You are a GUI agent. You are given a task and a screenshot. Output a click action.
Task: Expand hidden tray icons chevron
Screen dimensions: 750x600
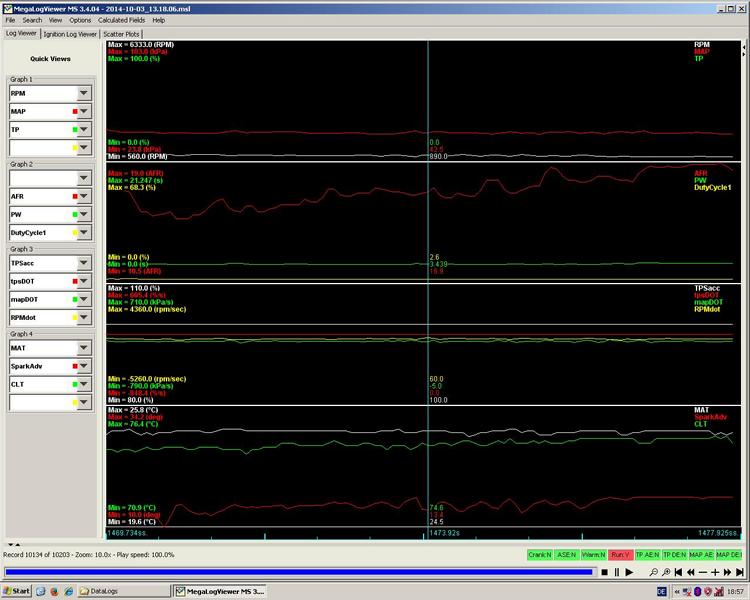[677, 592]
